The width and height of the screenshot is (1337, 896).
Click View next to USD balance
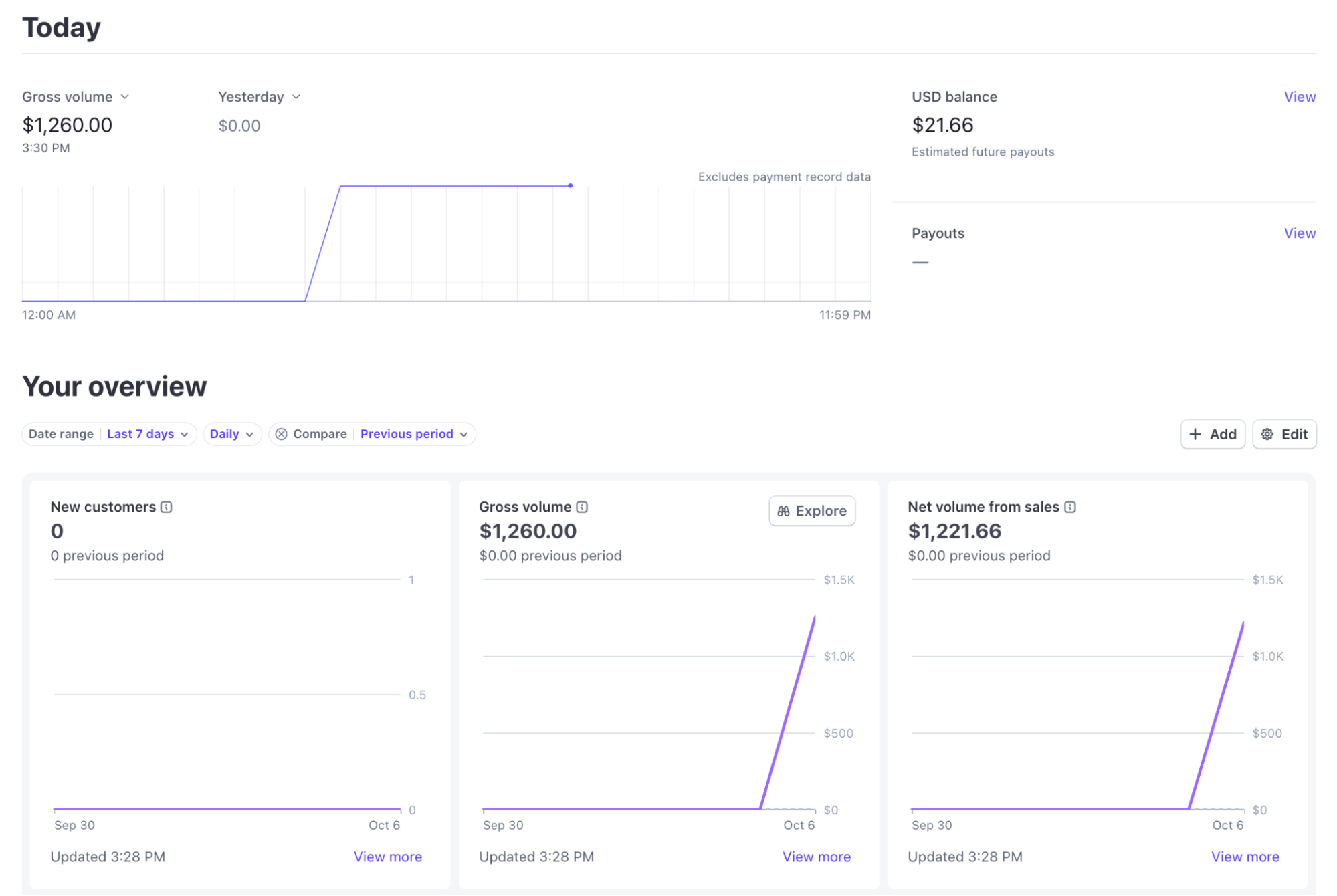click(1299, 97)
